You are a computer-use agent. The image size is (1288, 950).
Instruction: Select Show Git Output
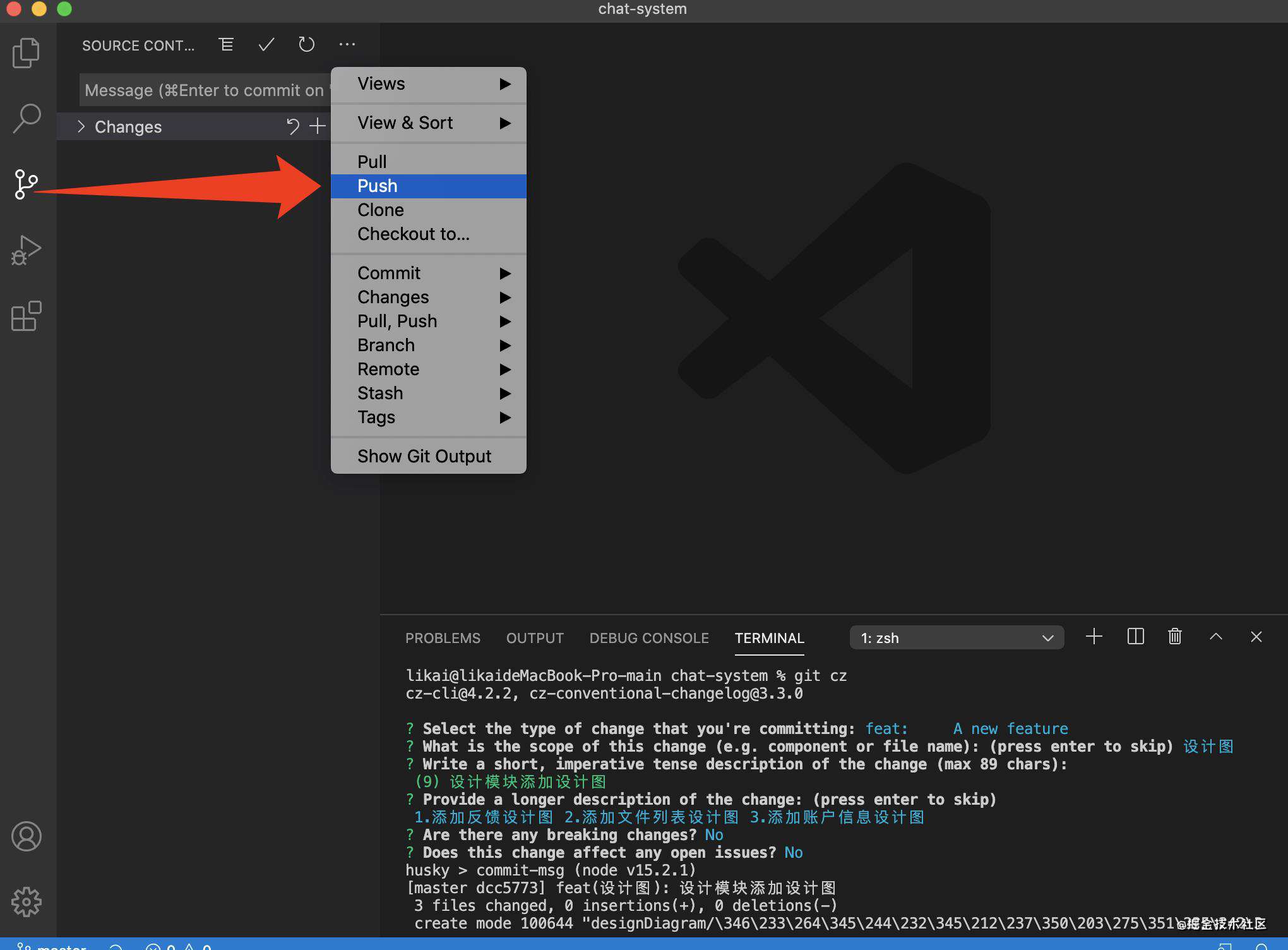pyautogui.click(x=428, y=457)
